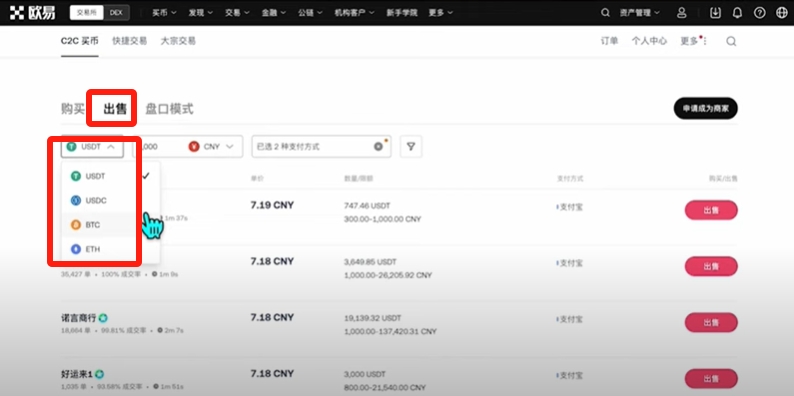Click the OKX 欧易 logo

tap(32, 13)
